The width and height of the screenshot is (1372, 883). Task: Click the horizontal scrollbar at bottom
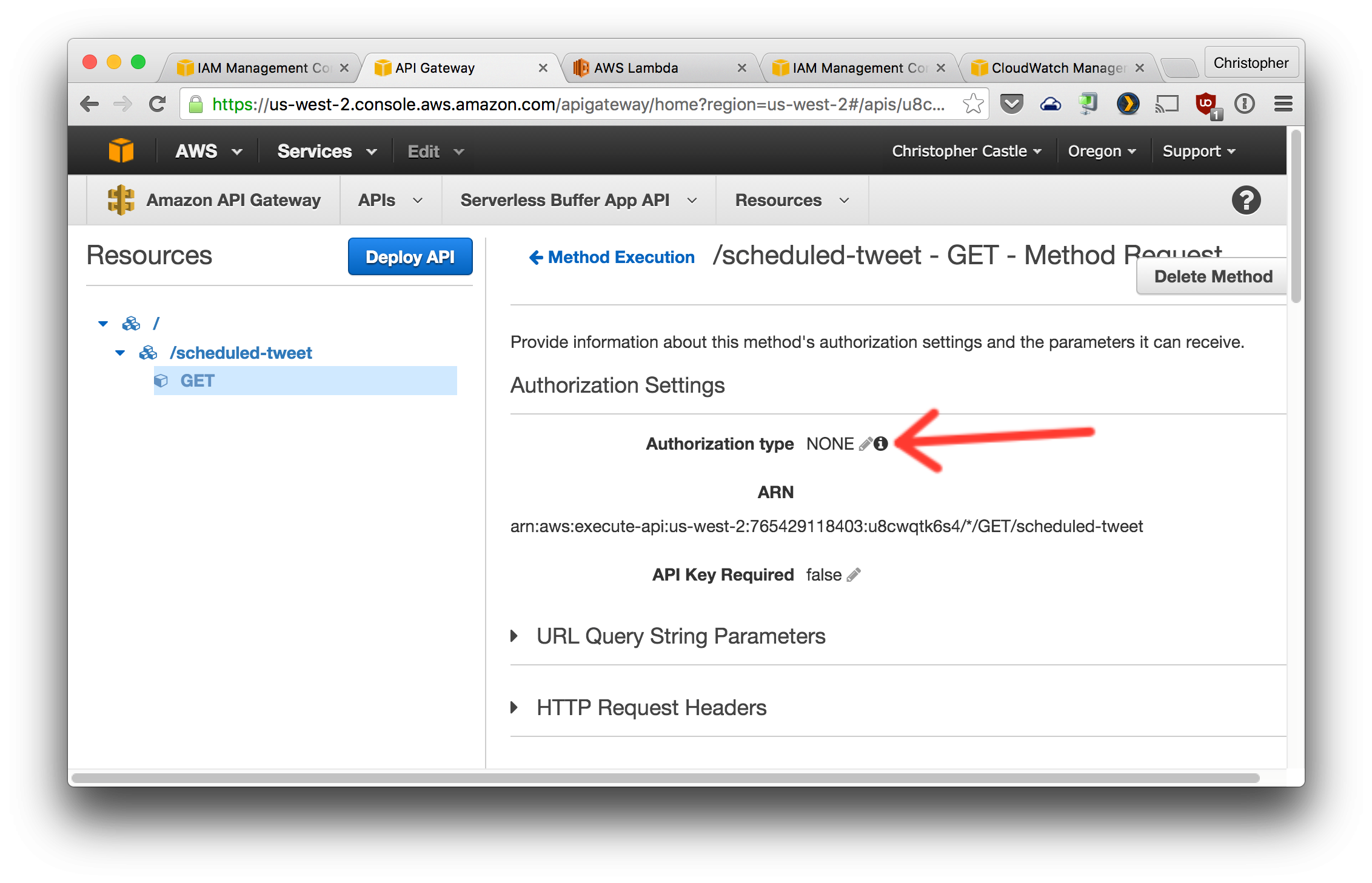pos(665,778)
